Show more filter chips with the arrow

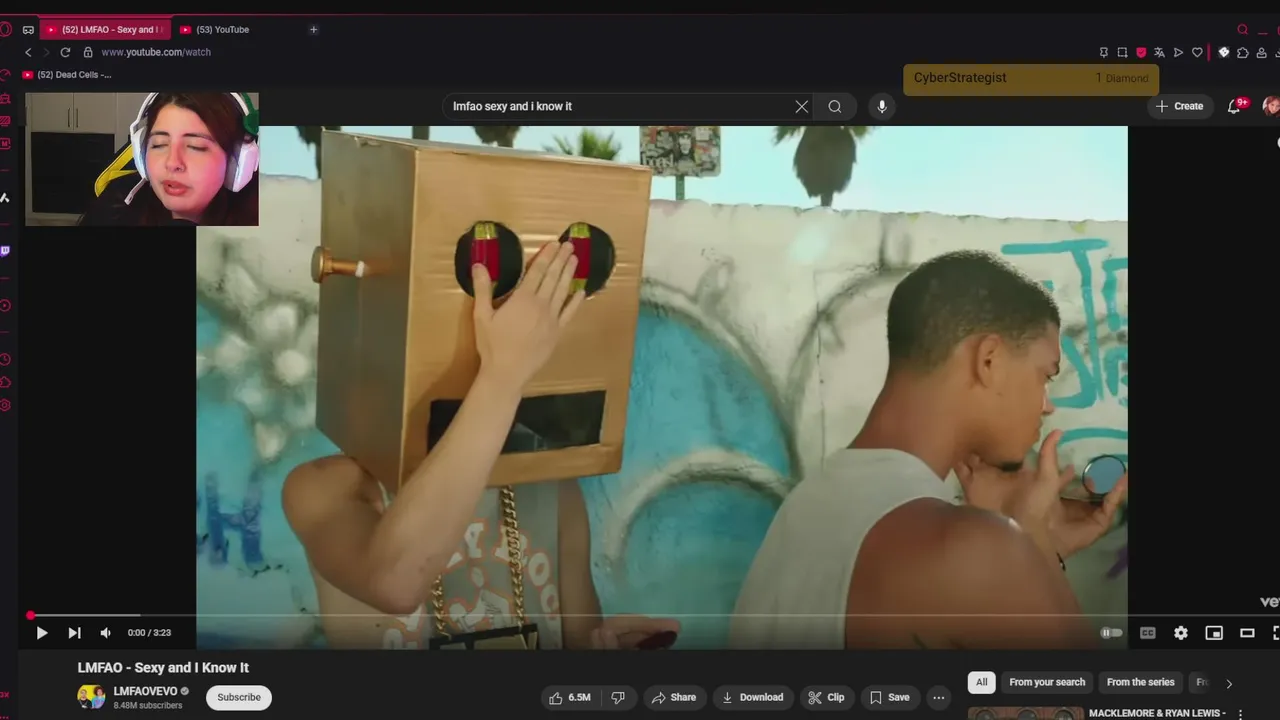click(1229, 683)
